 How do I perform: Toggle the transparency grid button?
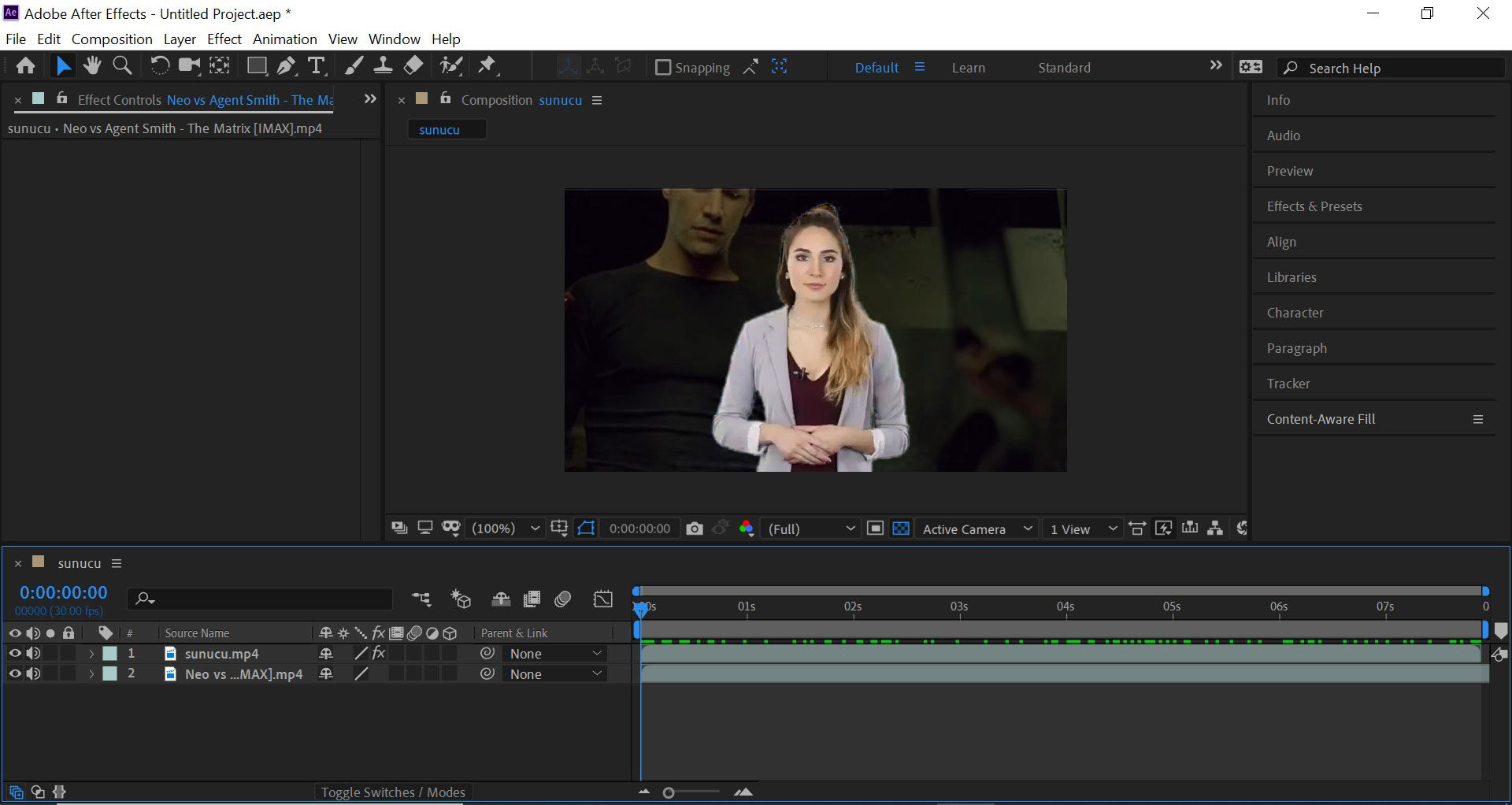point(901,529)
